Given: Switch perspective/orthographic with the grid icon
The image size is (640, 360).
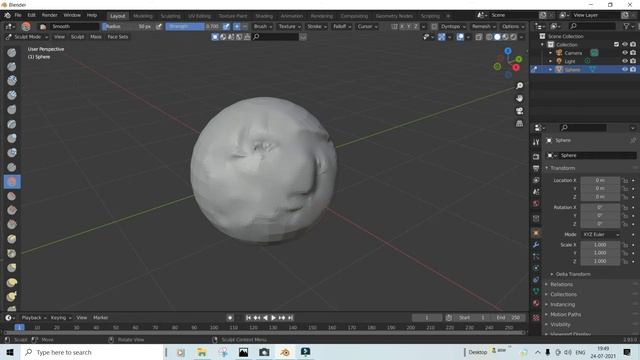Looking at the screenshot, I should (519, 124).
